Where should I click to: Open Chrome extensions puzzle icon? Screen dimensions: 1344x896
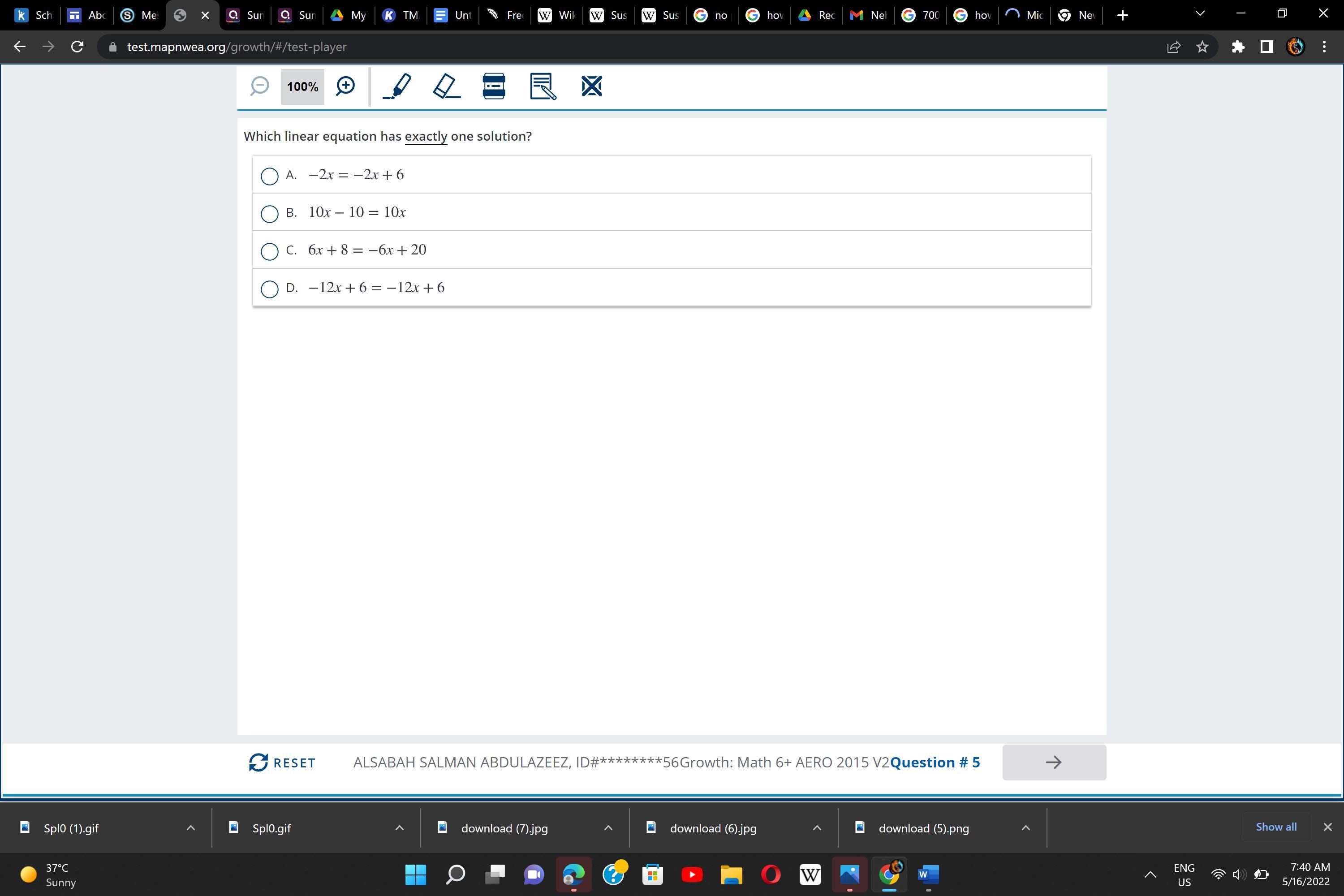1238,47
